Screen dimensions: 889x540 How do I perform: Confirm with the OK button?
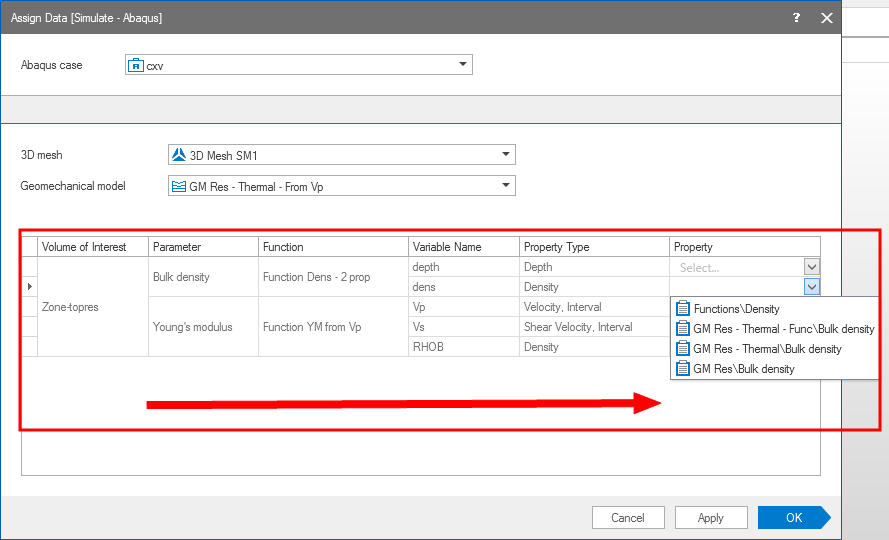[793, 518]
